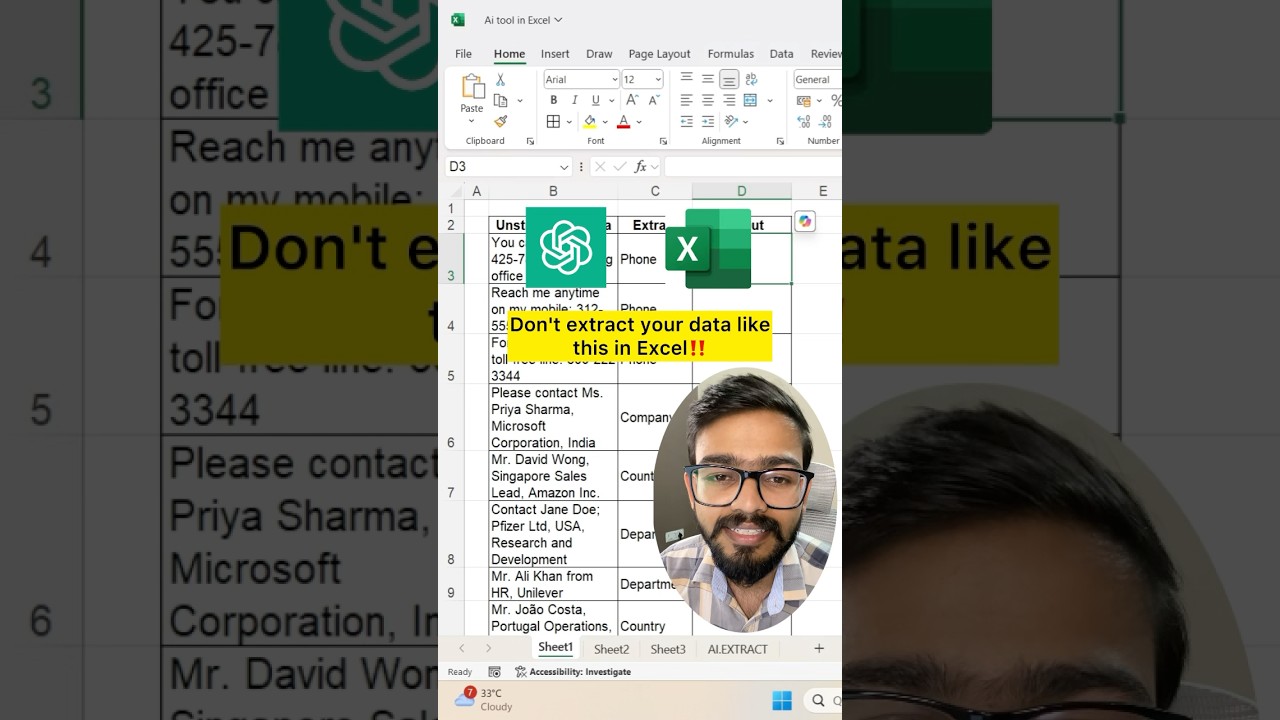Open underline style dropdown arrow
Image resolution: width=1280 pixels, height=720 pixels.
point(610,100)
